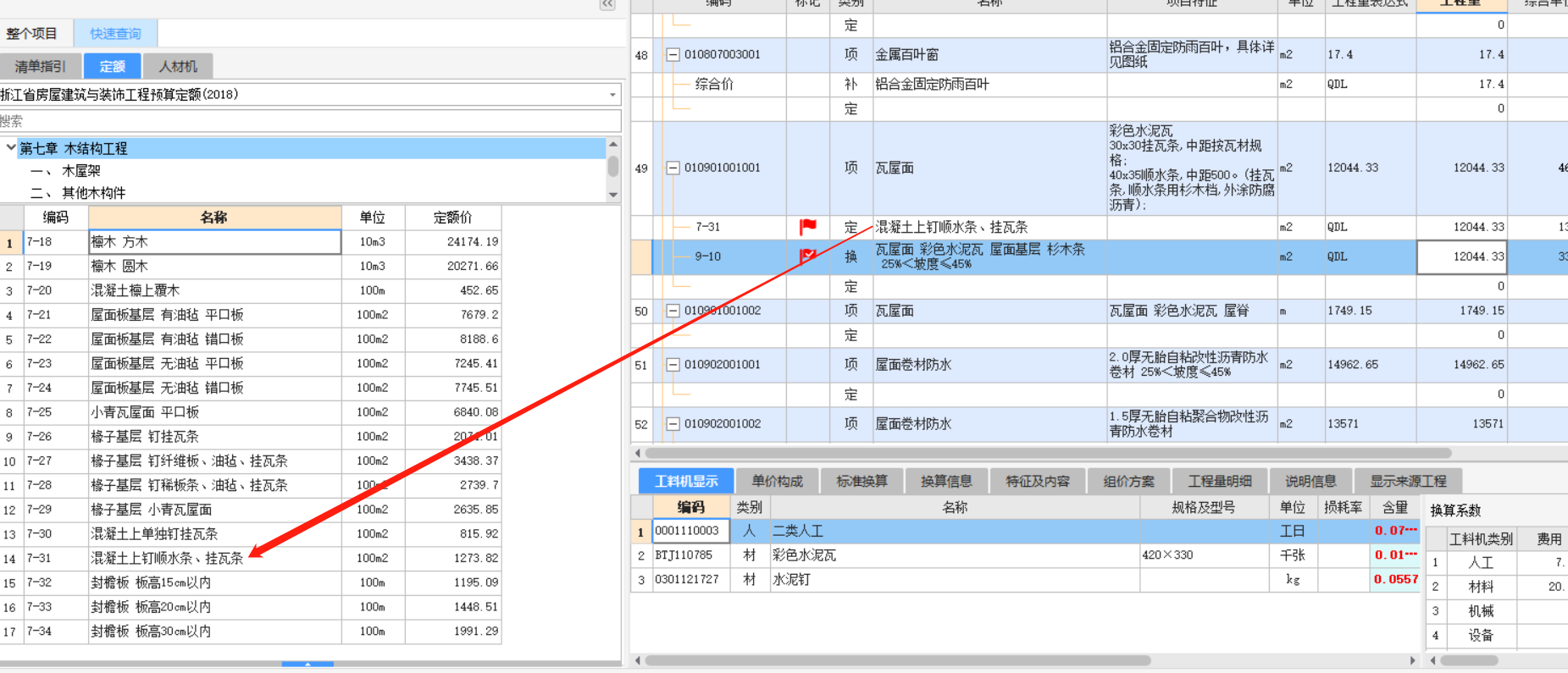
Task: Open the 单价构成 tab
Action: pyautogui.click(x=777, y=481)
